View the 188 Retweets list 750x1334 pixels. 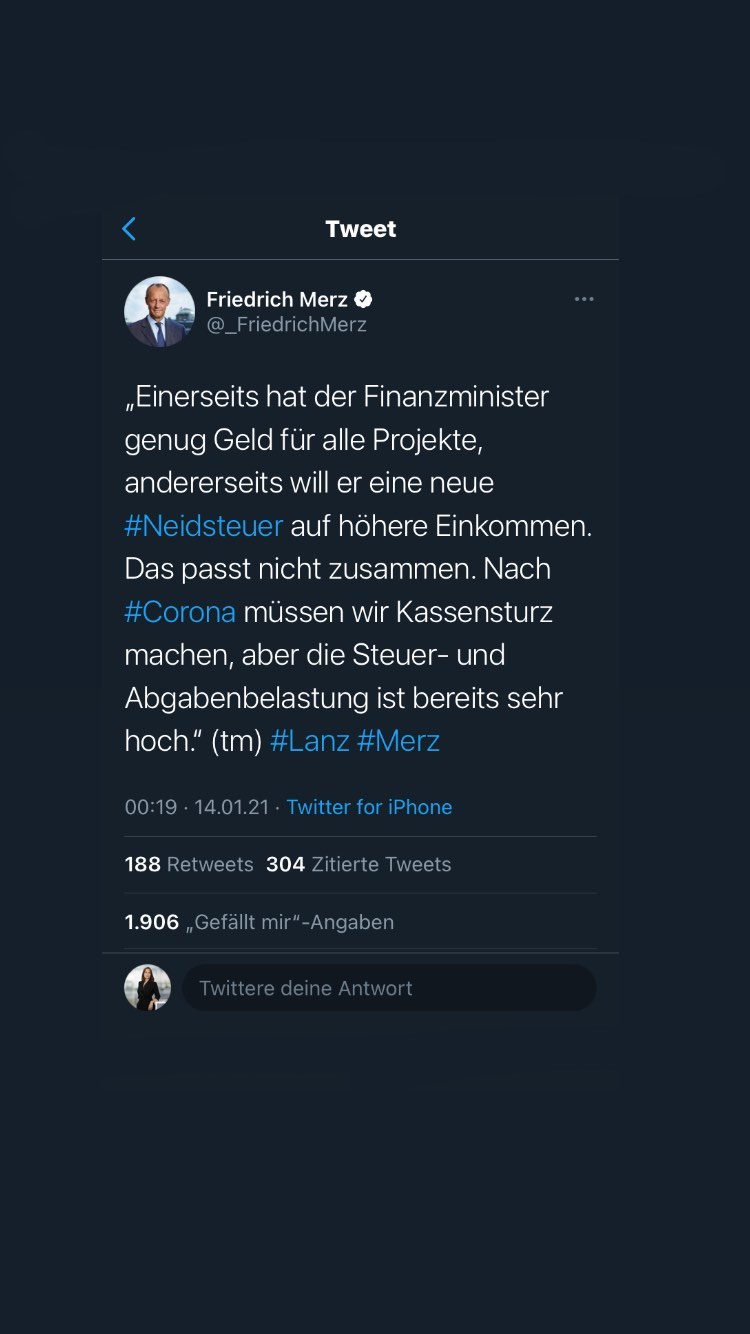tap(189, 864)
